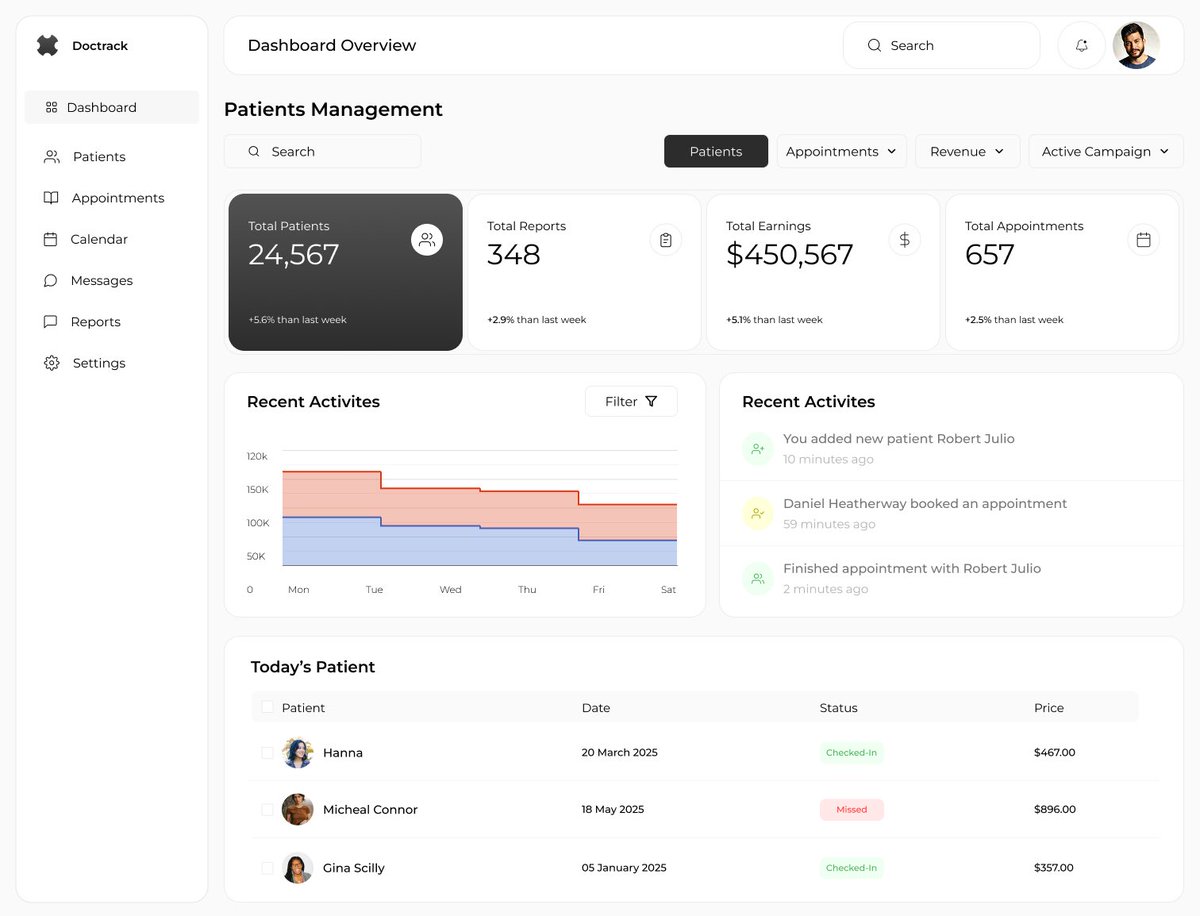Screen dimensions: 1200x916
Task: Click the Total Reports clipboard icon
Action: coord(666,240)
